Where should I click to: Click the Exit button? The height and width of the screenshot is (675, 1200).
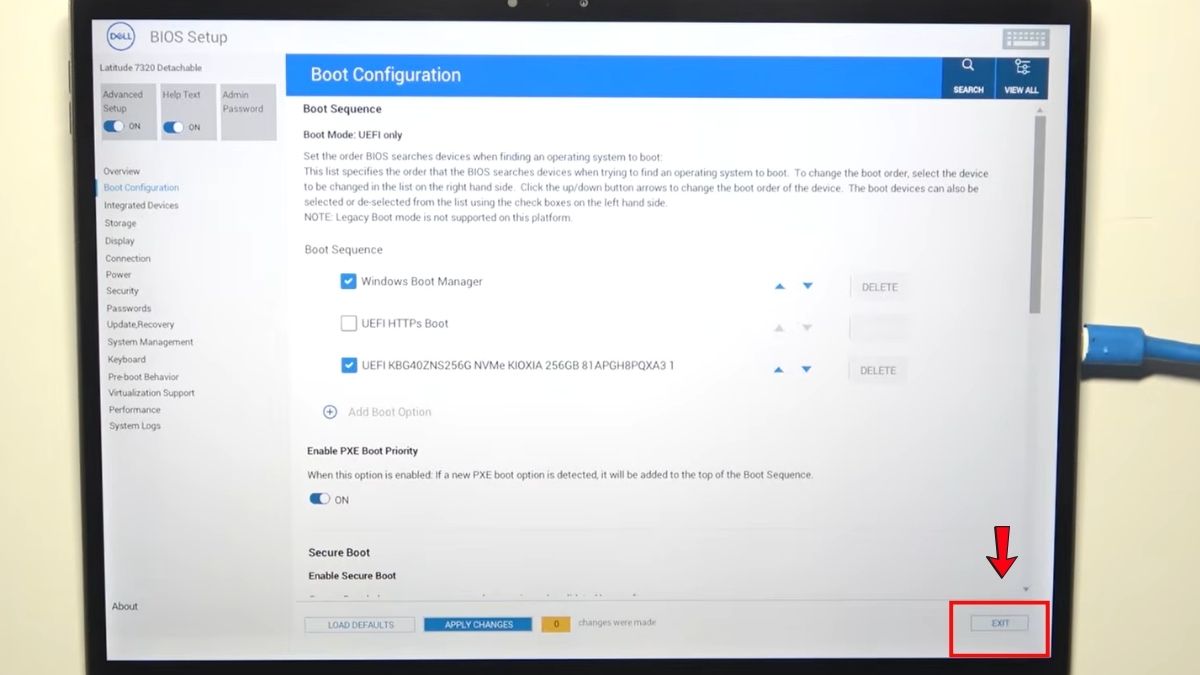(1000, 623)
